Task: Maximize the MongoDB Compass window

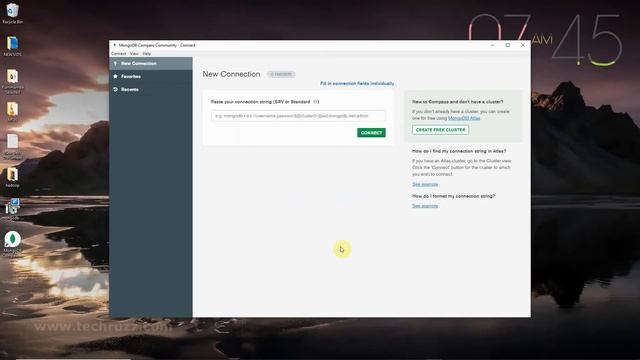Action: 507,45
